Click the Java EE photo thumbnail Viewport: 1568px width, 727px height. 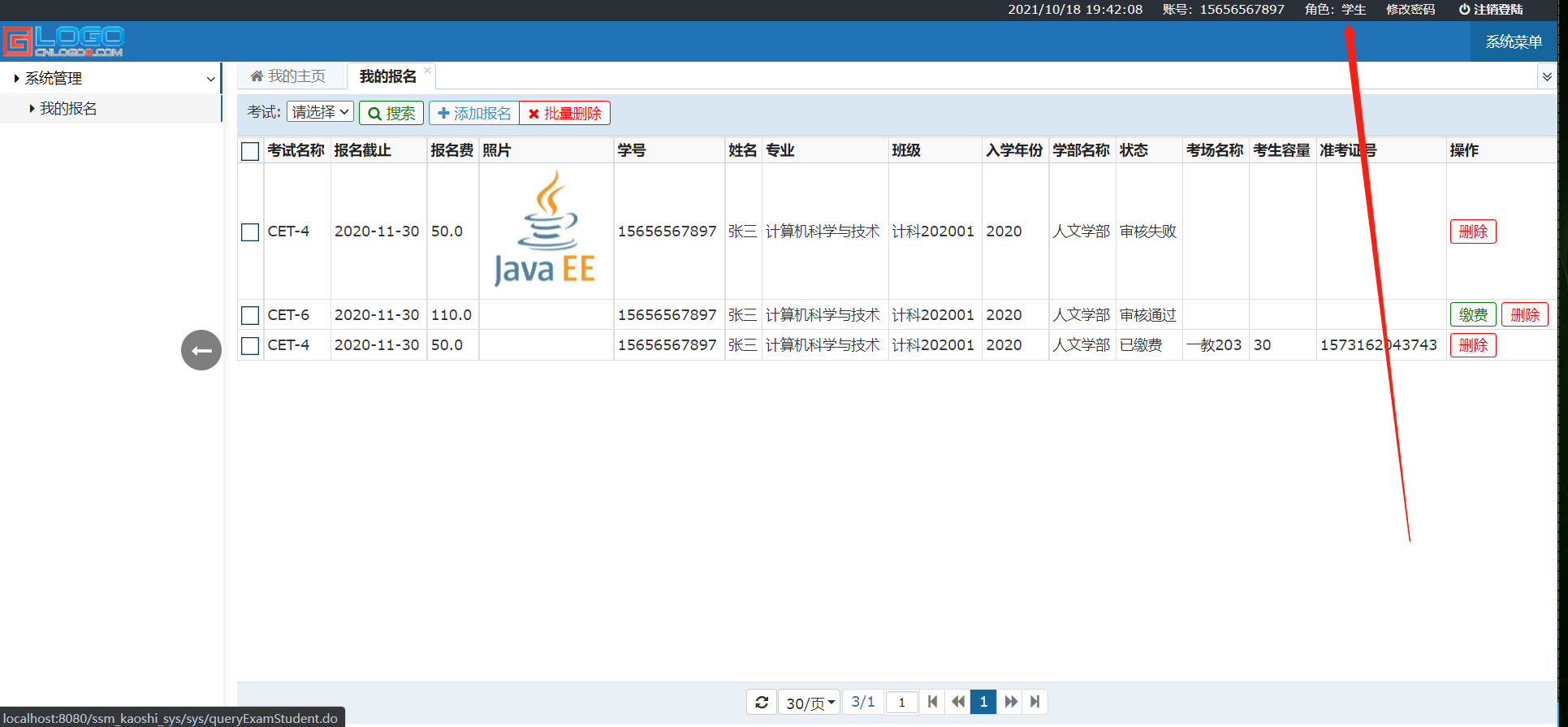tap(546, 229)
